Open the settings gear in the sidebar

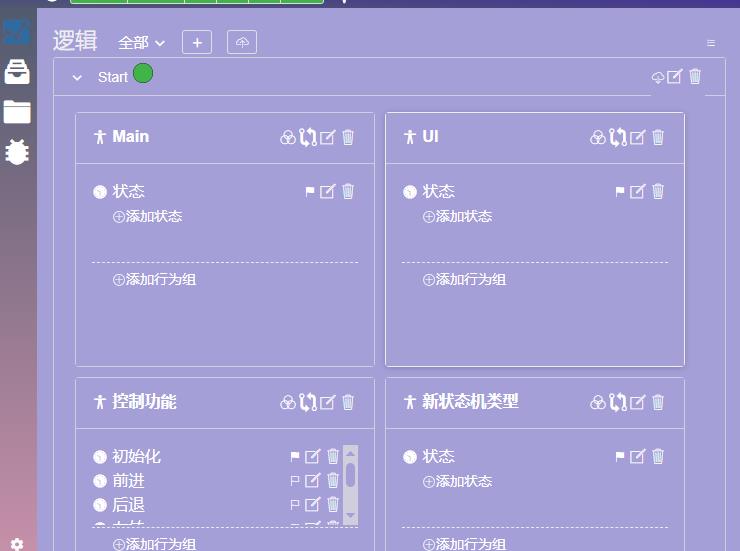tap(17, 544)
